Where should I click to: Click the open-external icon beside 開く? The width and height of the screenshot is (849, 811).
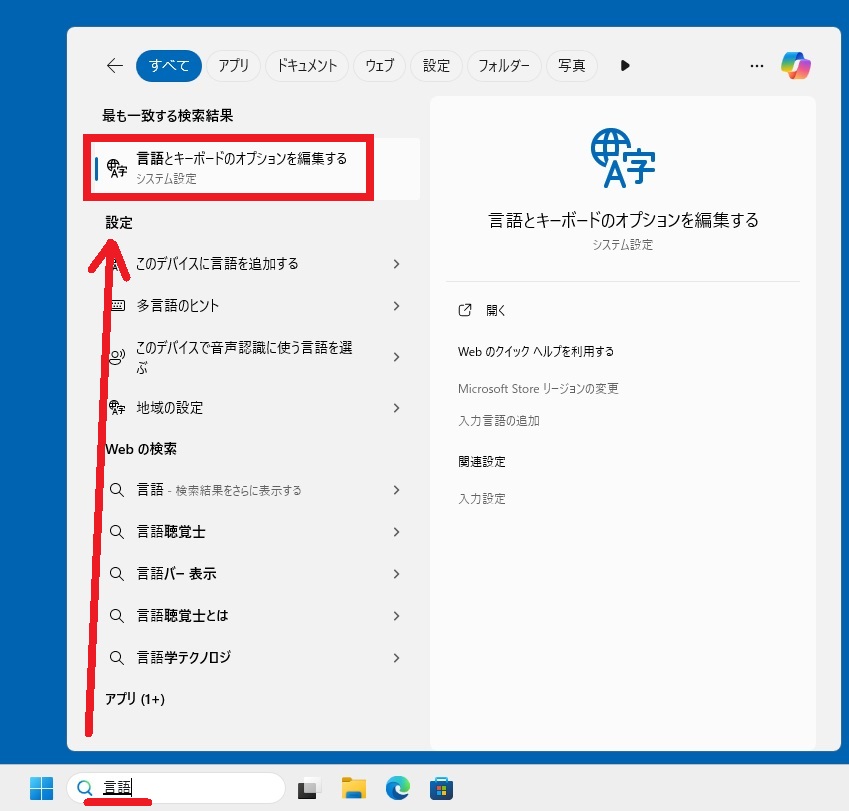click(x=465, y=310)
